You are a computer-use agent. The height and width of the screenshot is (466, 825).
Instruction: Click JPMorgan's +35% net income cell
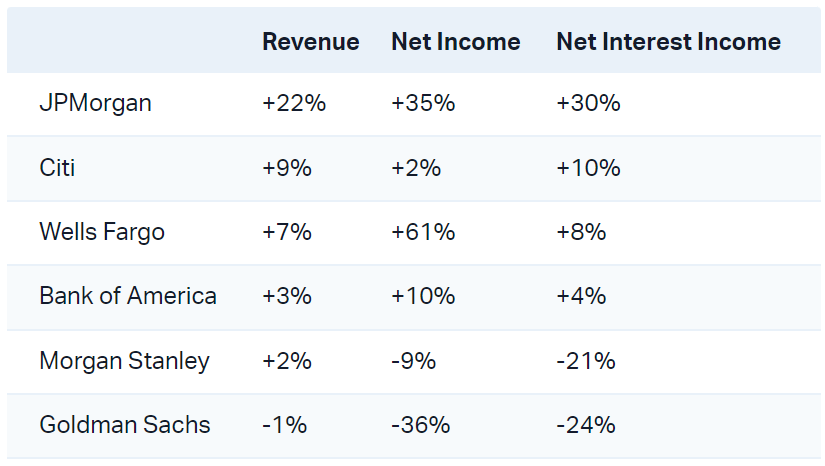pos(423,103)
